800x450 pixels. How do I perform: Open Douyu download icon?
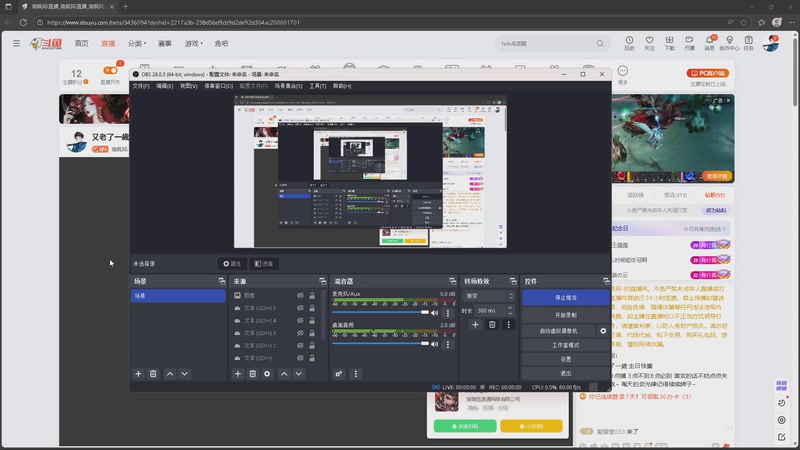pos(669,43)
